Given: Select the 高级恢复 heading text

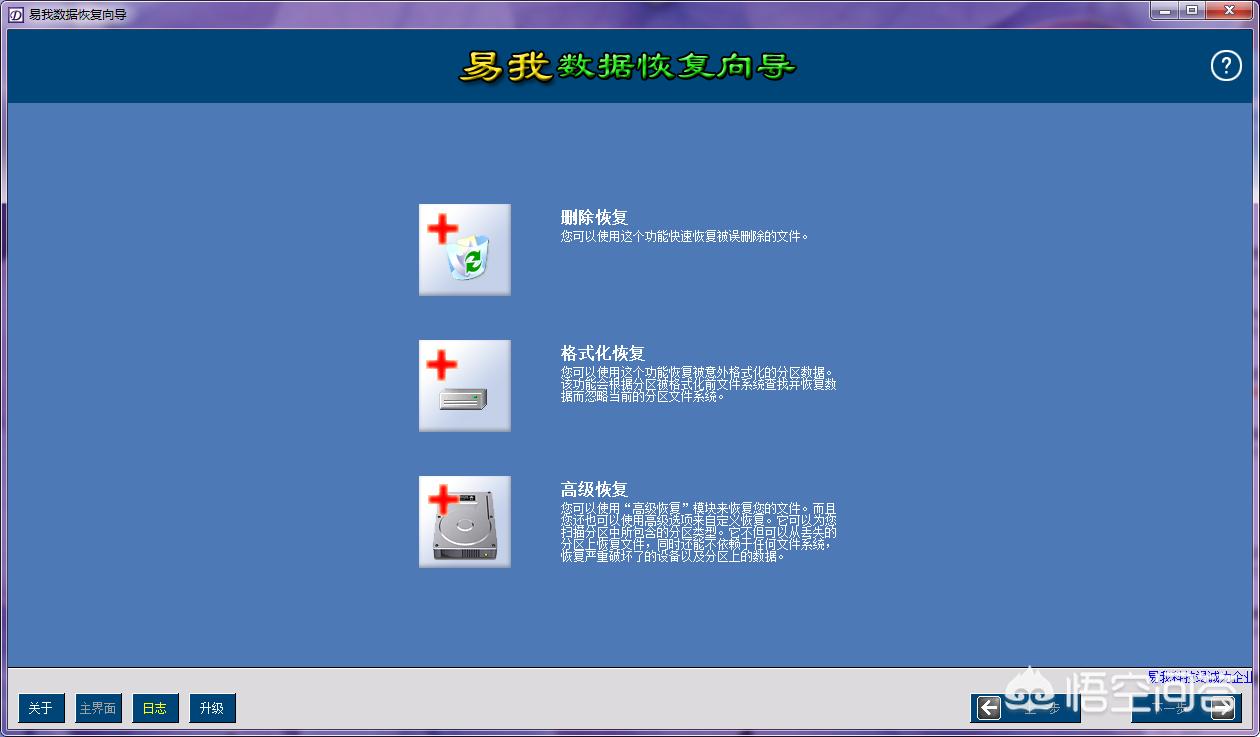Looking at the screenshot, I should (595, 489).
